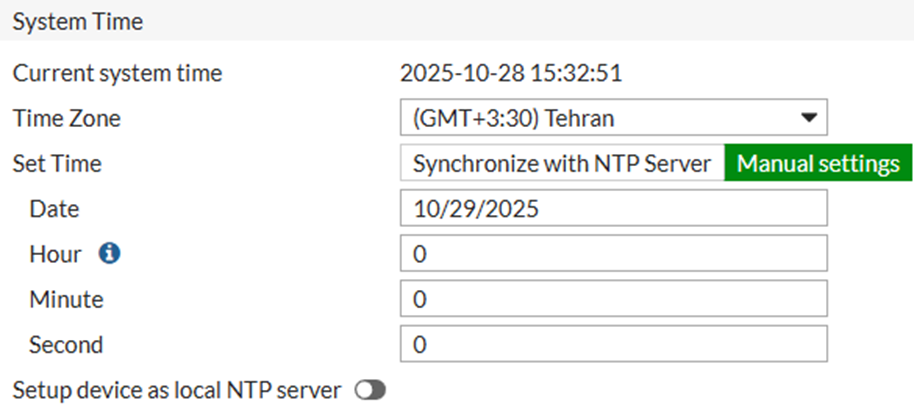Click the Second label text
The width and height of the screenshot is (914, 417).
coord(66,345)
